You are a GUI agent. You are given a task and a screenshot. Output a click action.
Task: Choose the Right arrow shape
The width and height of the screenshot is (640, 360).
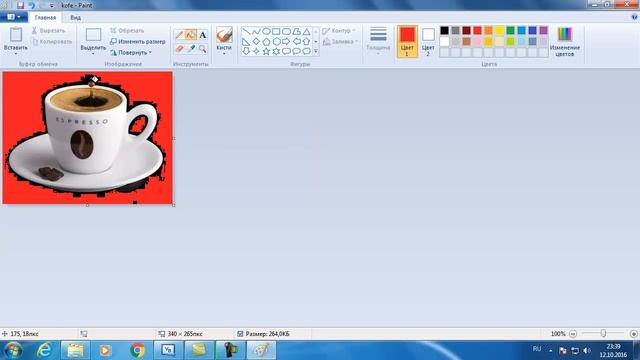click(286, 42)
